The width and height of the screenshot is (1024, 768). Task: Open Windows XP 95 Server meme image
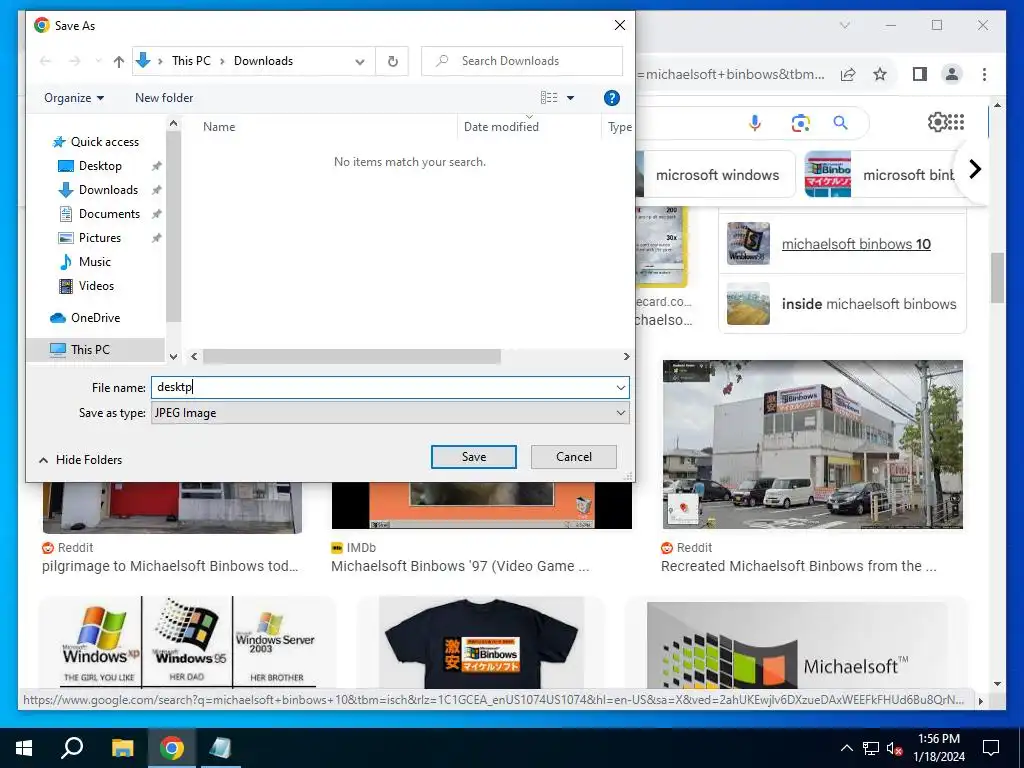tap(187, 641)
